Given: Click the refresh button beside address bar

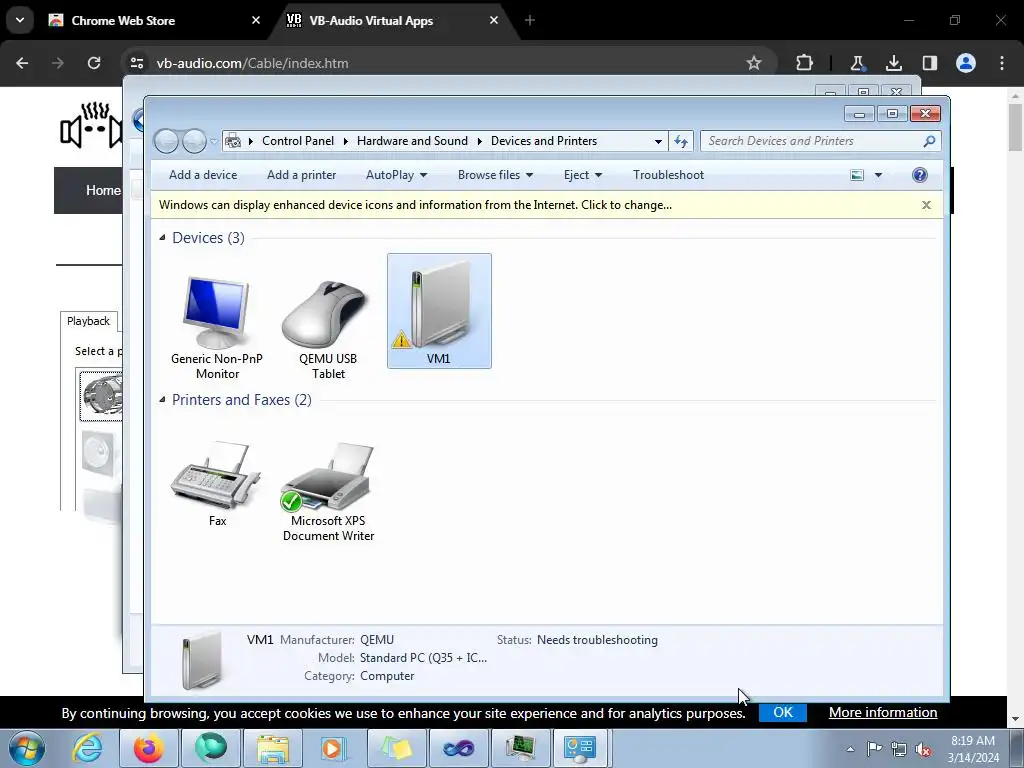Looking at the screenshot, I should tap(680, 141).
